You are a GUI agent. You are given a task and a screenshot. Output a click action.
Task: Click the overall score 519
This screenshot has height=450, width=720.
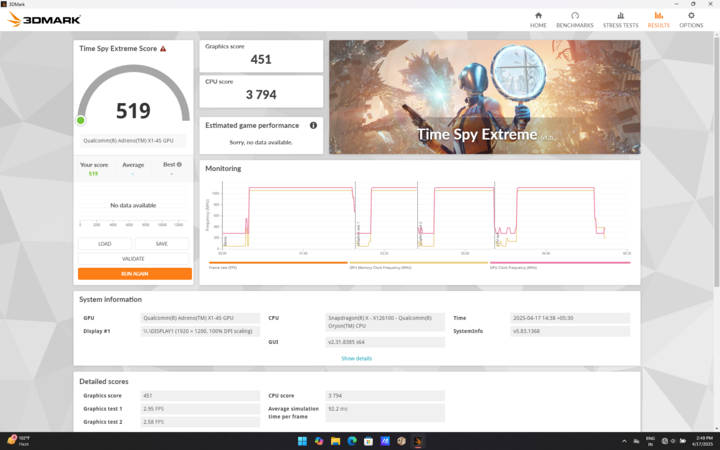pyautogui.click(x=133, y=111)
